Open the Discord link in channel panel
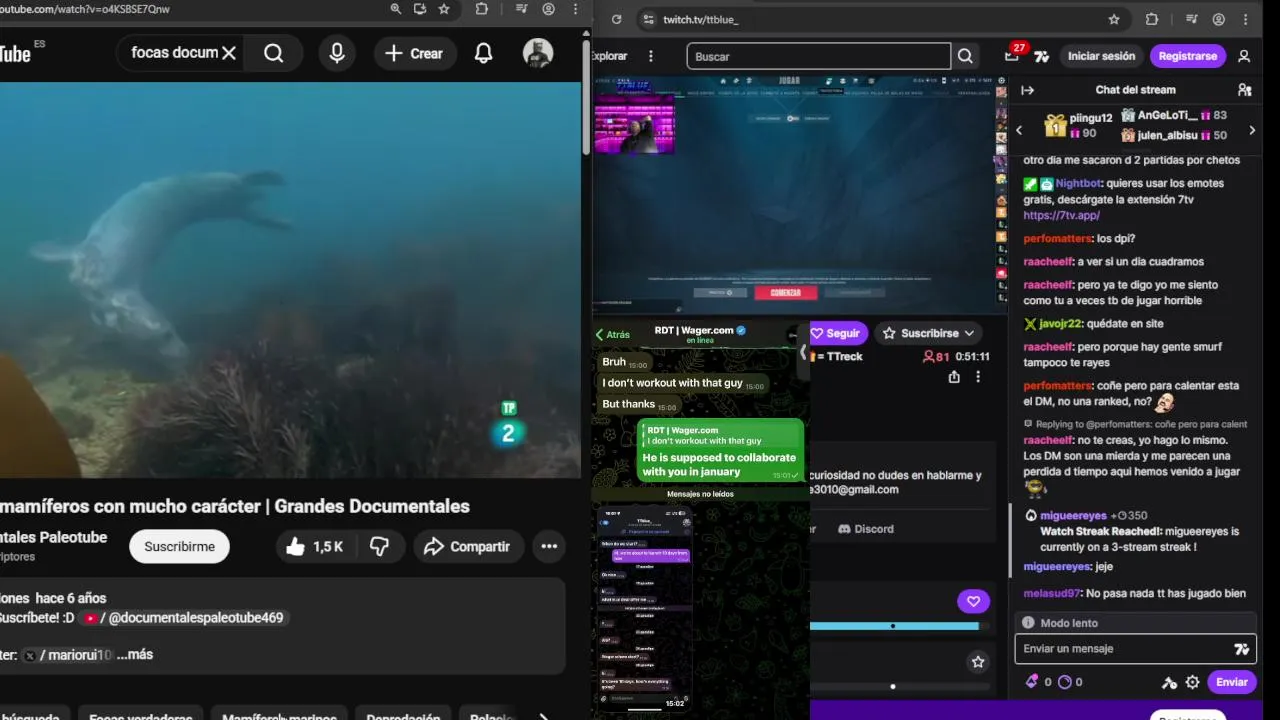This screenshot has width=1280, height=720. [x=866, y=529]
